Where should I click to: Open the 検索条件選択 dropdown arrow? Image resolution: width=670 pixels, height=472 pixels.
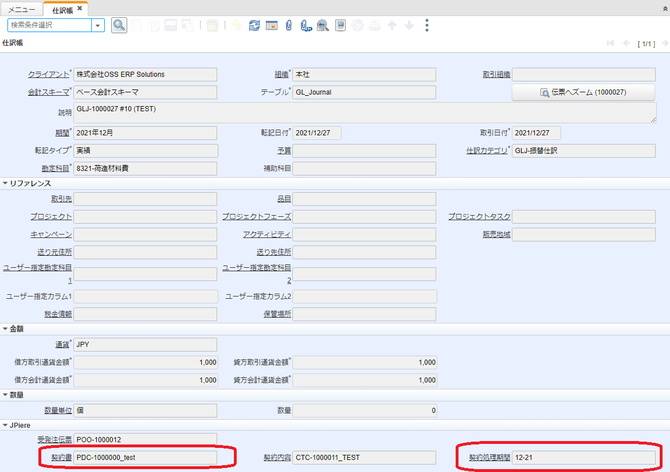[x=98, y=26]
